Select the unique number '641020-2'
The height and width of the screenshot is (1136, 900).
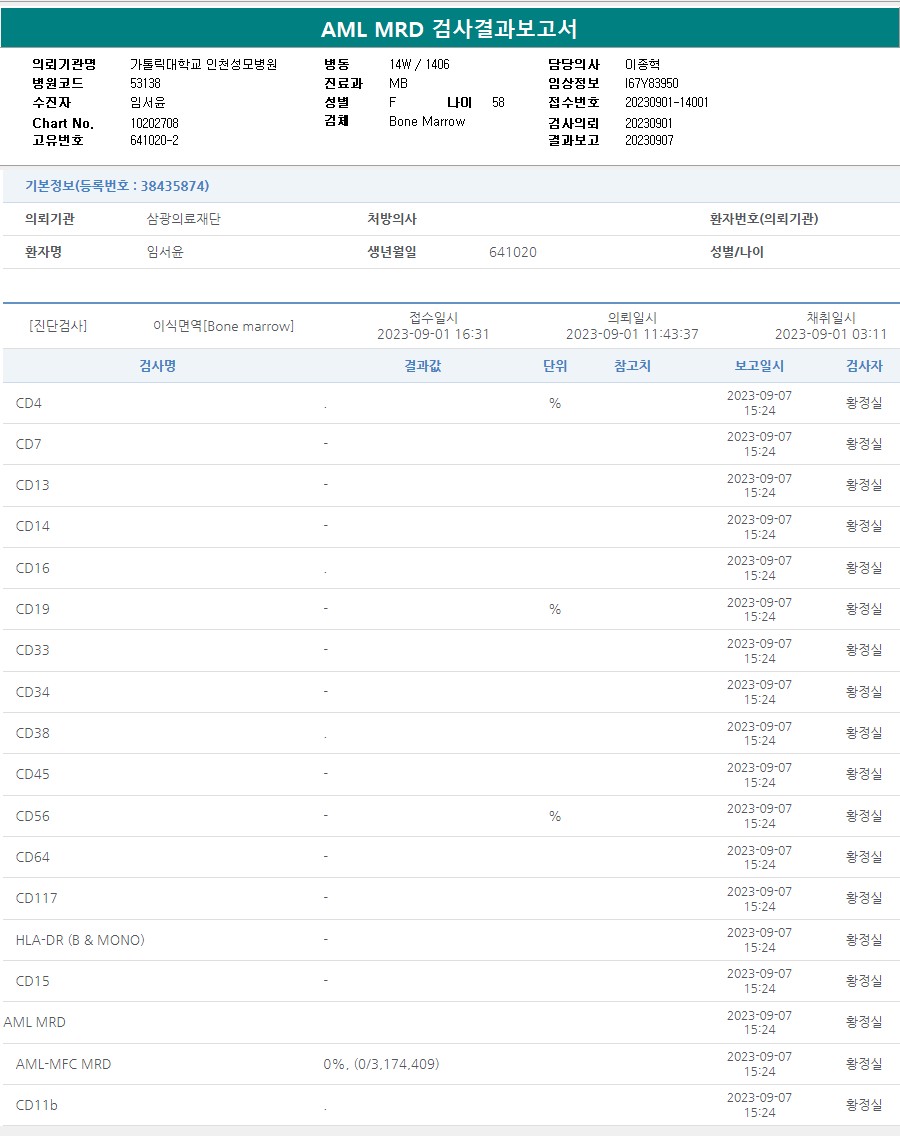click(154, 141)
